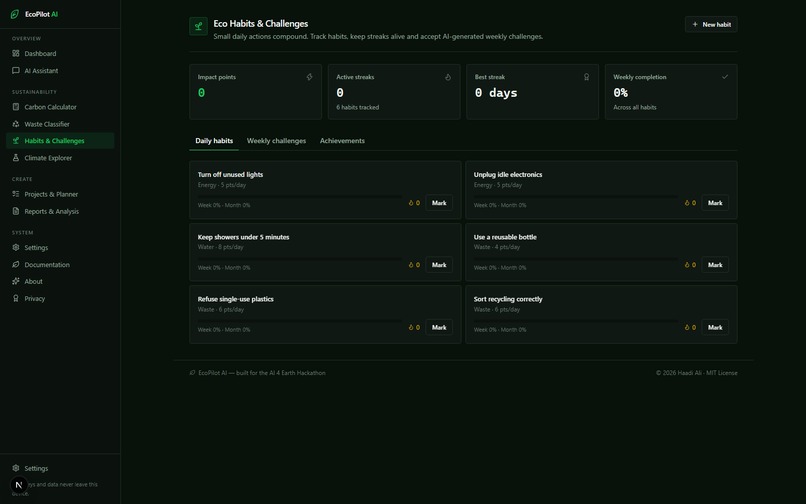This screenshot has height=504, width=806.
Task: Open the Privacy page link
Action: coord(60,298)
